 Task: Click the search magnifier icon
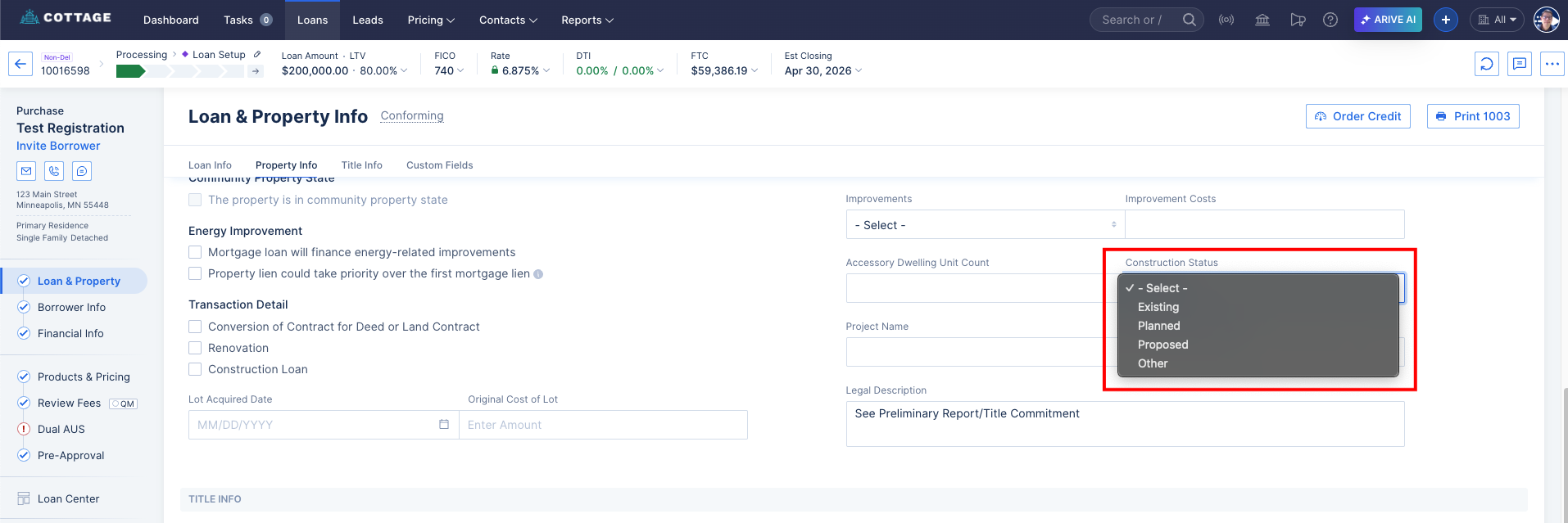pyautogui.click(x=1189, y=20)
